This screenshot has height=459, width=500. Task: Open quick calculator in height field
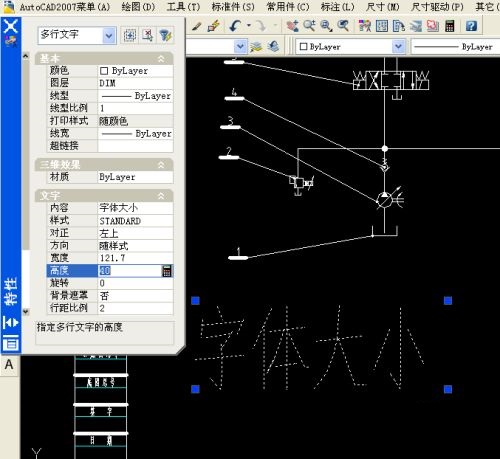pos(167,271)
